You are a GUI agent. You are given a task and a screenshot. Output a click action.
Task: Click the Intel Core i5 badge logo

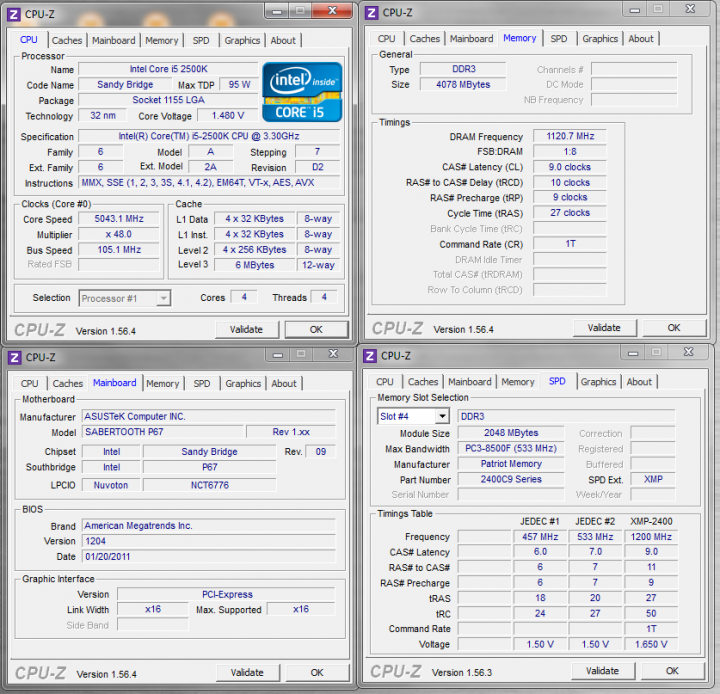click(302, 92)
